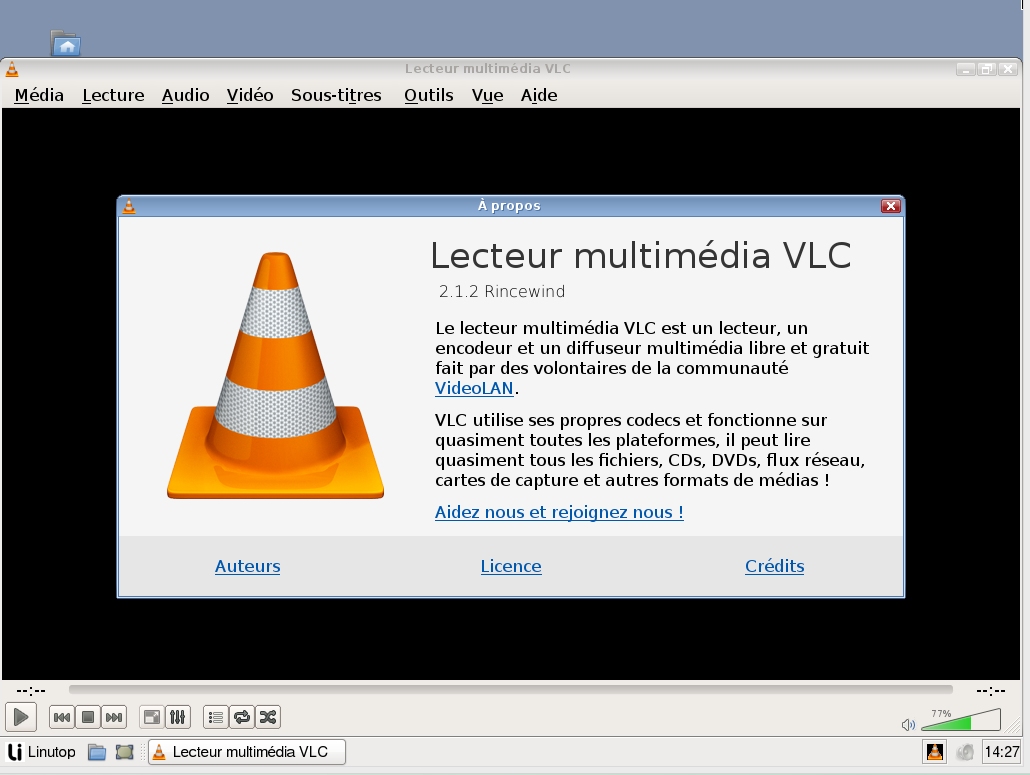Viewport: 1030px width, 775px height.
Task: Stop playback with the stop button
Action: tap(88, 717)
